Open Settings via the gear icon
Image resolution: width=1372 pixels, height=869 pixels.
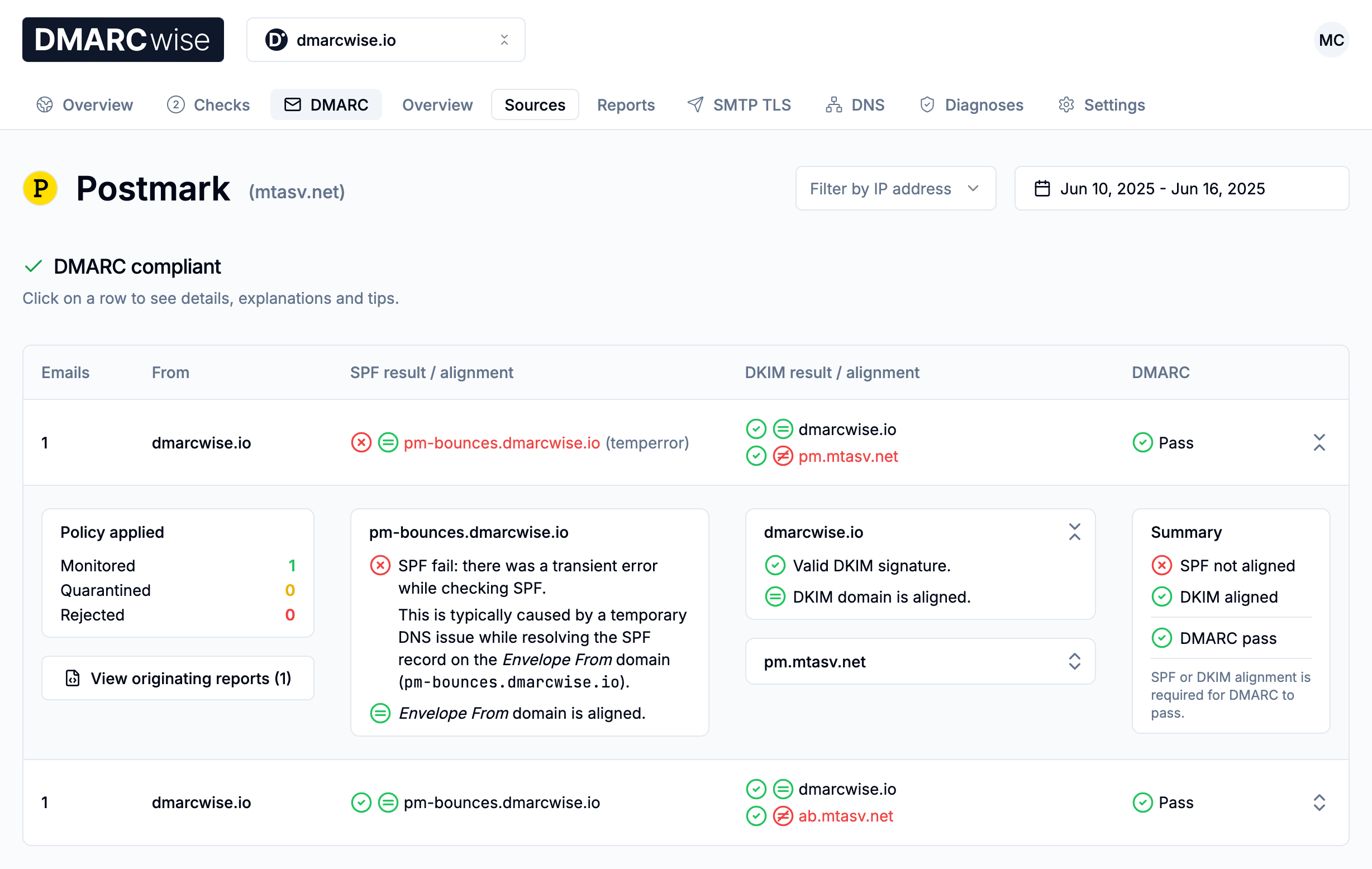pyautogui.click(x=1065, y=105)
